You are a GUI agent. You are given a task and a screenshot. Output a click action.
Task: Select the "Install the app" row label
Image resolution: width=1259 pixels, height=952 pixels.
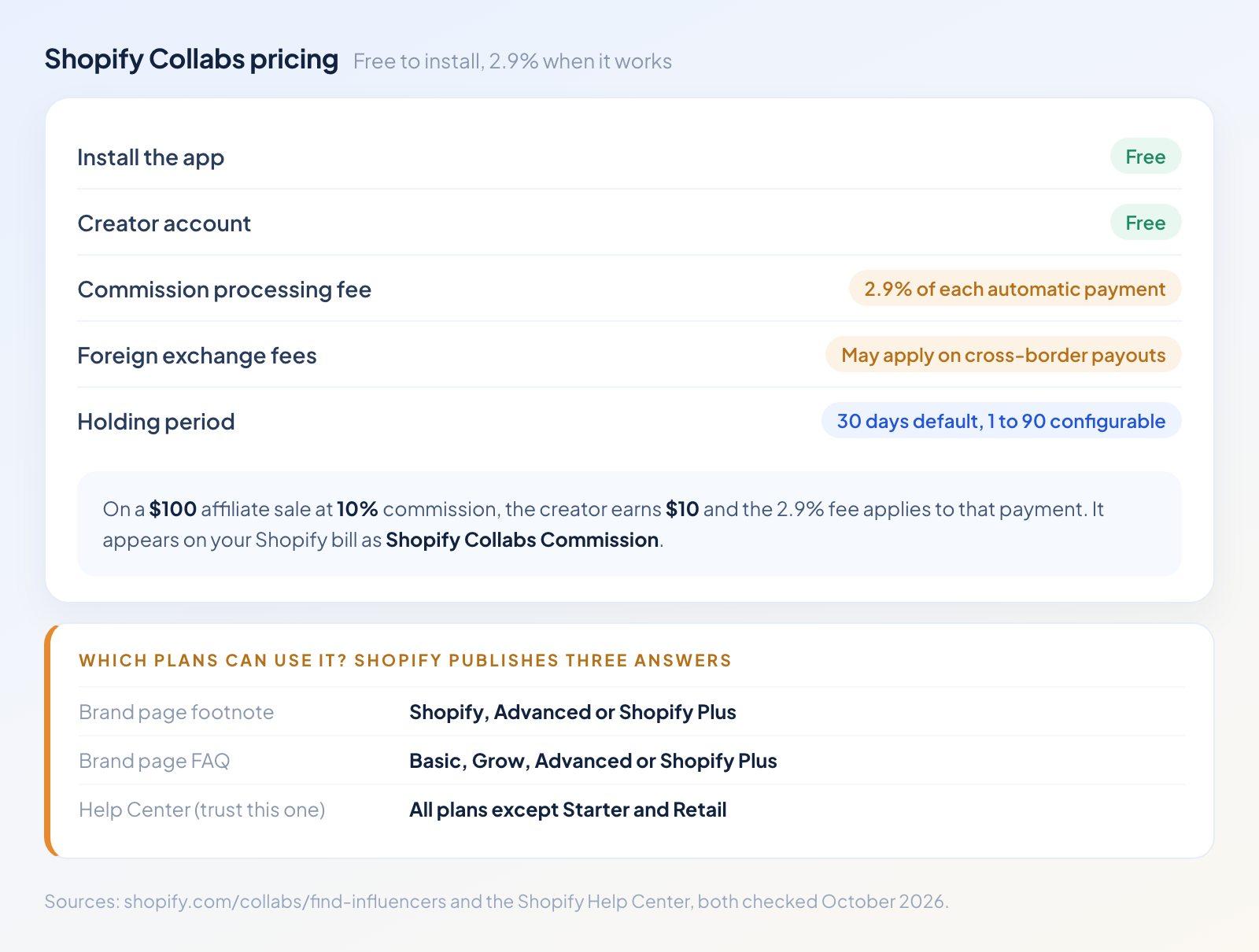coord(150,157)
